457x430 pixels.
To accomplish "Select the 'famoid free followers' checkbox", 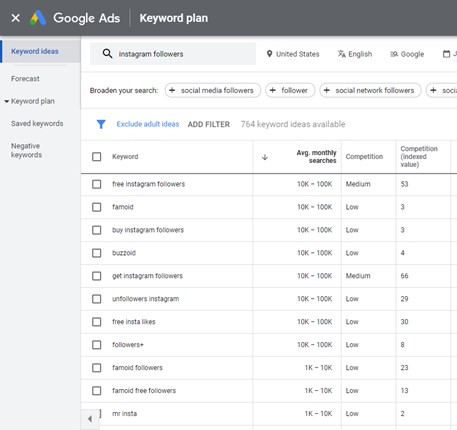I will coord(97,391).
